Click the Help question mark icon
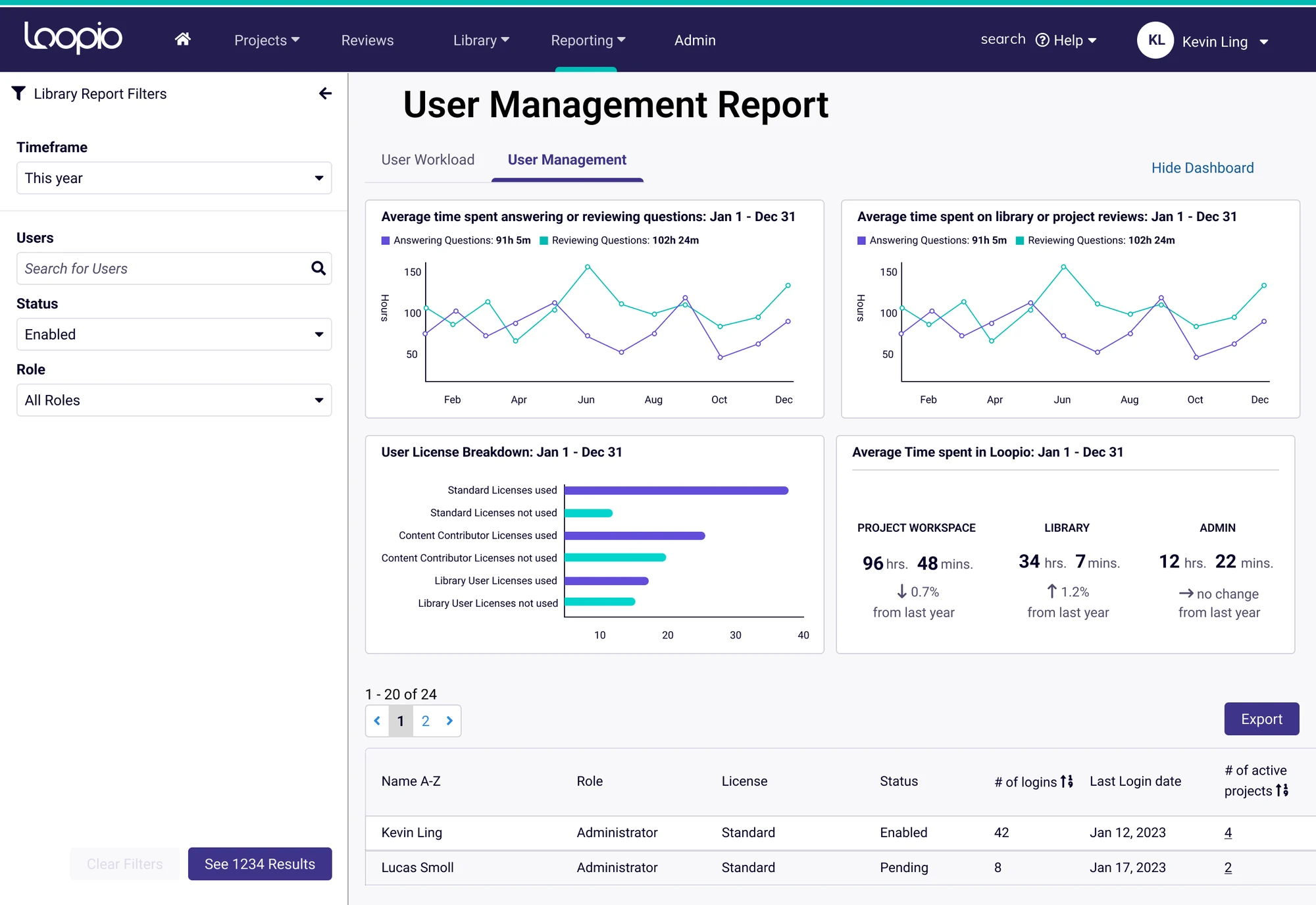The width and height of the screenshot is (1316, 905). click(1042, 40)
